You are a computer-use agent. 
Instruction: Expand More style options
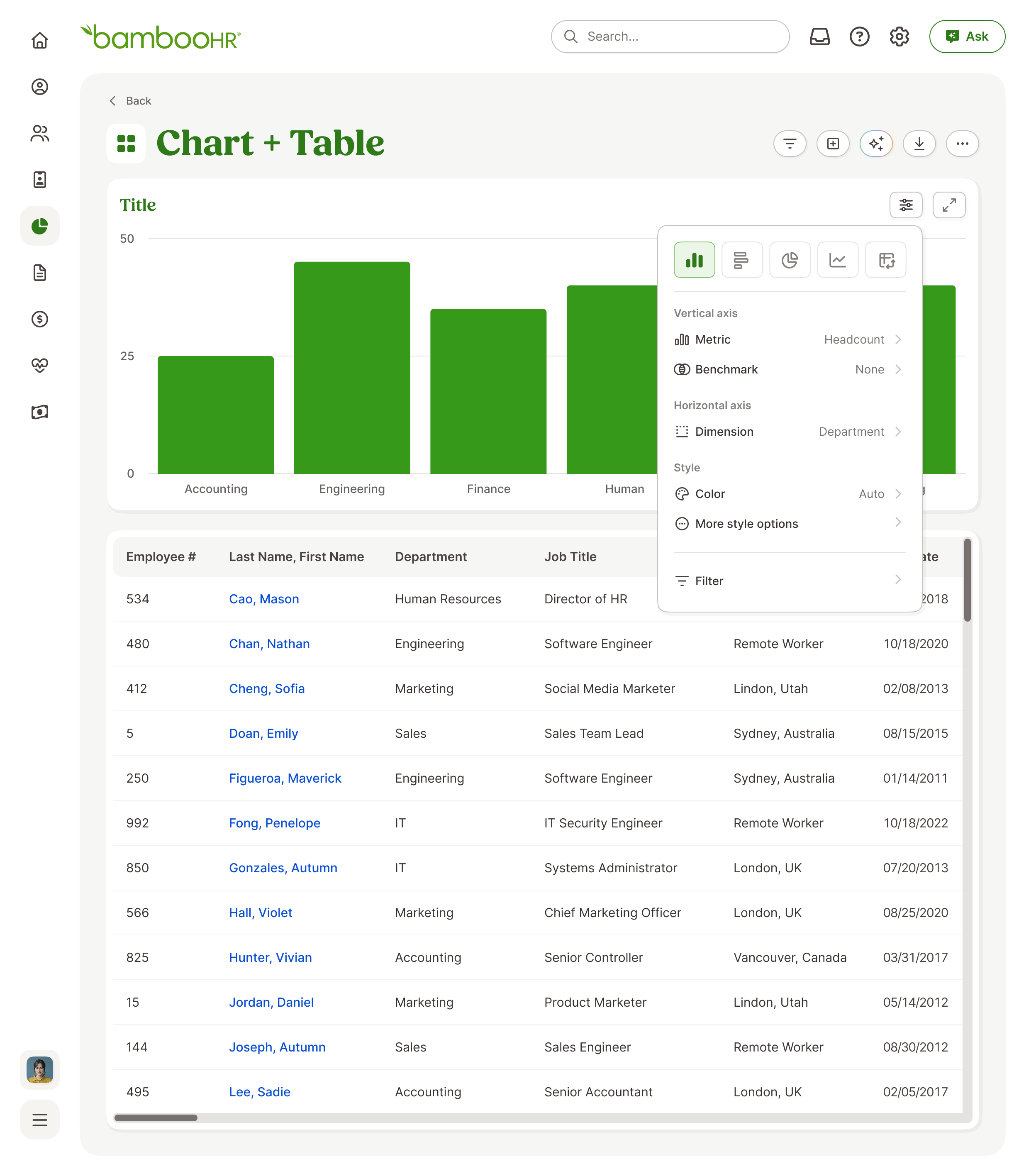(789, 524)
